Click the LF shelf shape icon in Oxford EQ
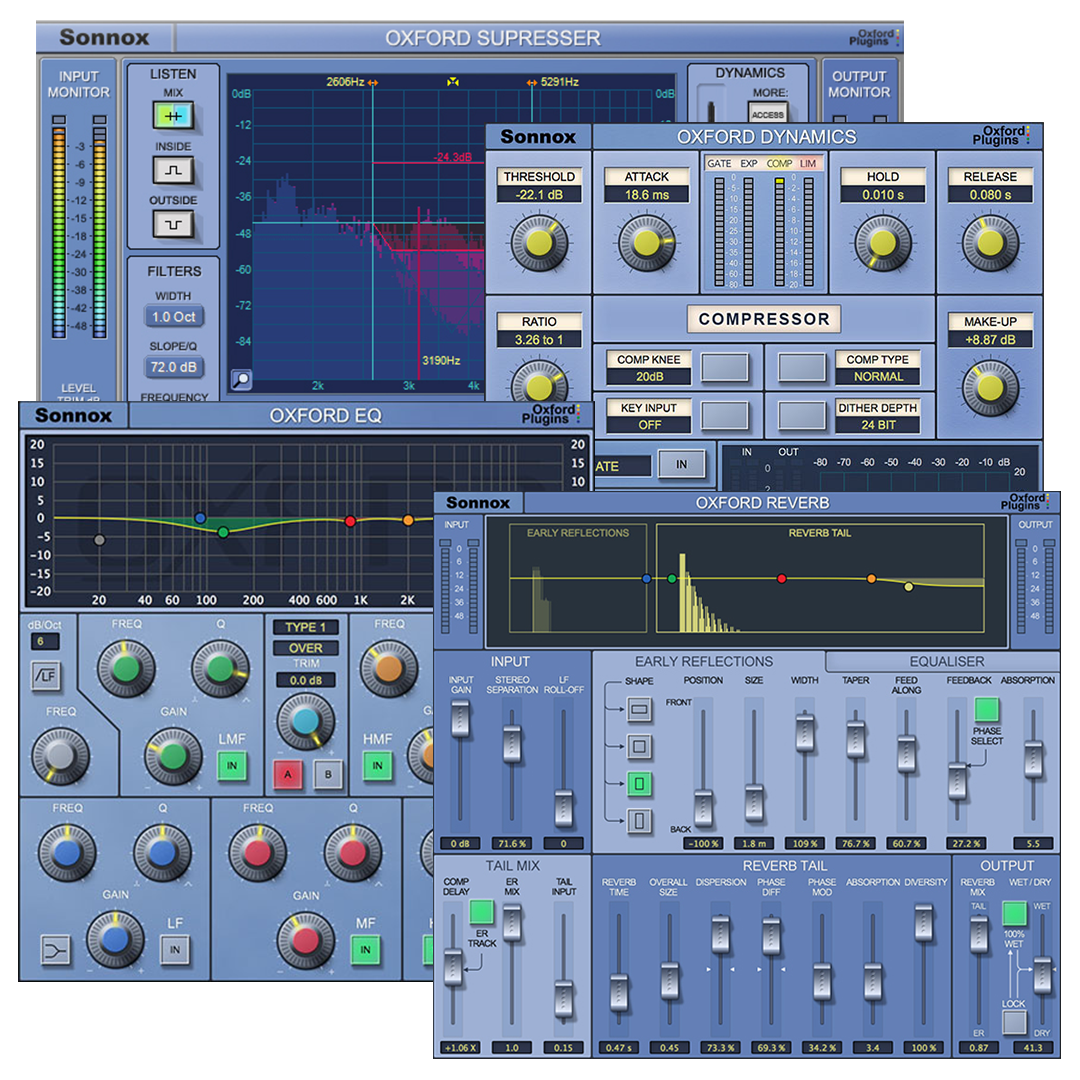This screenshot has width=1080, height=1080. coord(56,951)
